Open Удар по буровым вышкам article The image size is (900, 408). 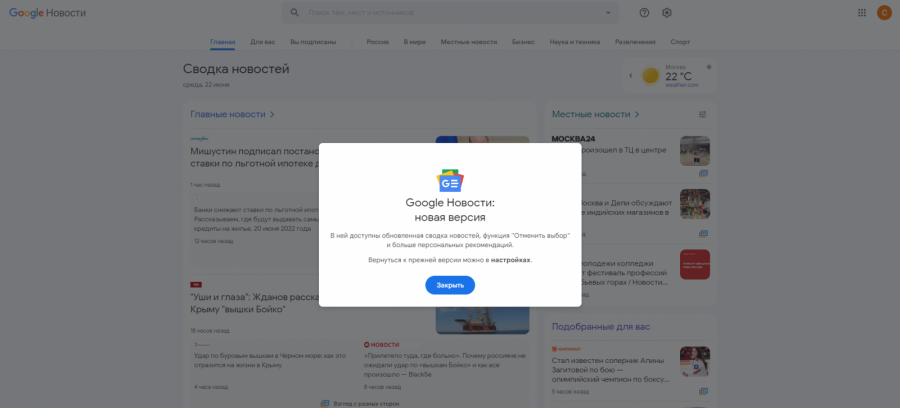click(270, 360)
